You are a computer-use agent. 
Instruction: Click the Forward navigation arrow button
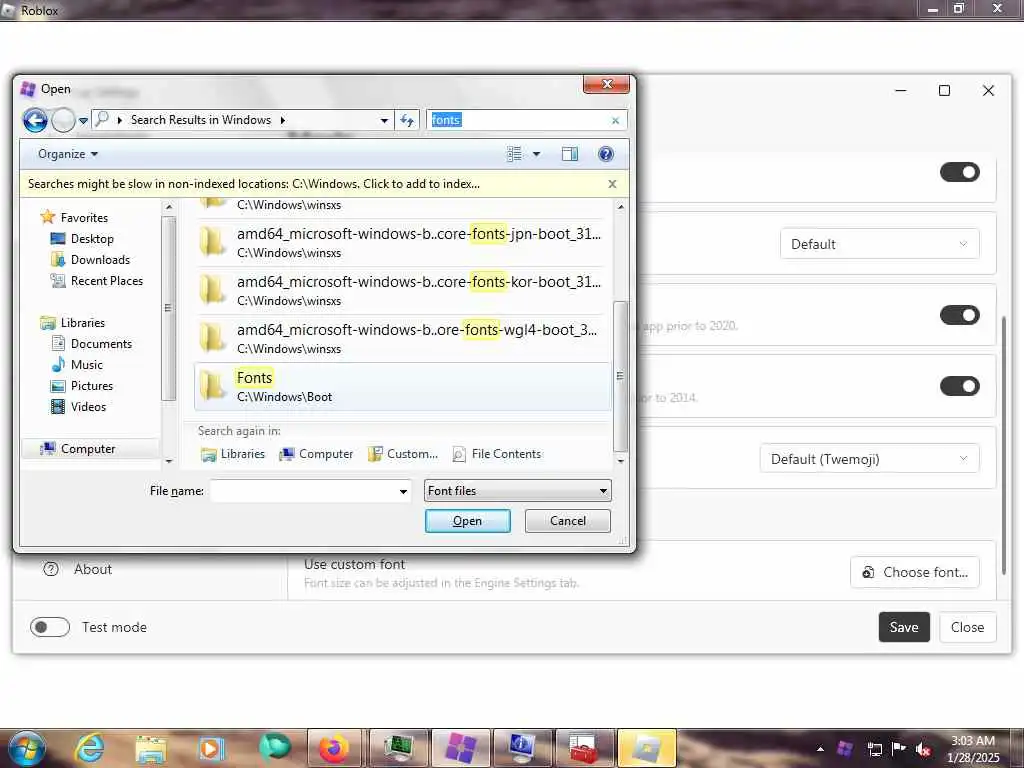pyautogui.click(x=63, y=120)
